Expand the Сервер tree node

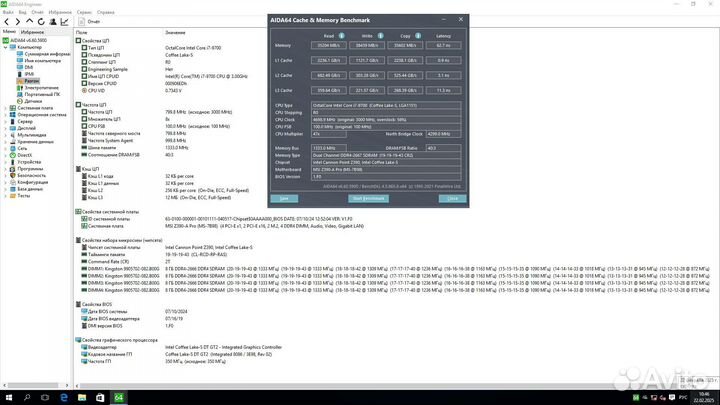(6, 122)
